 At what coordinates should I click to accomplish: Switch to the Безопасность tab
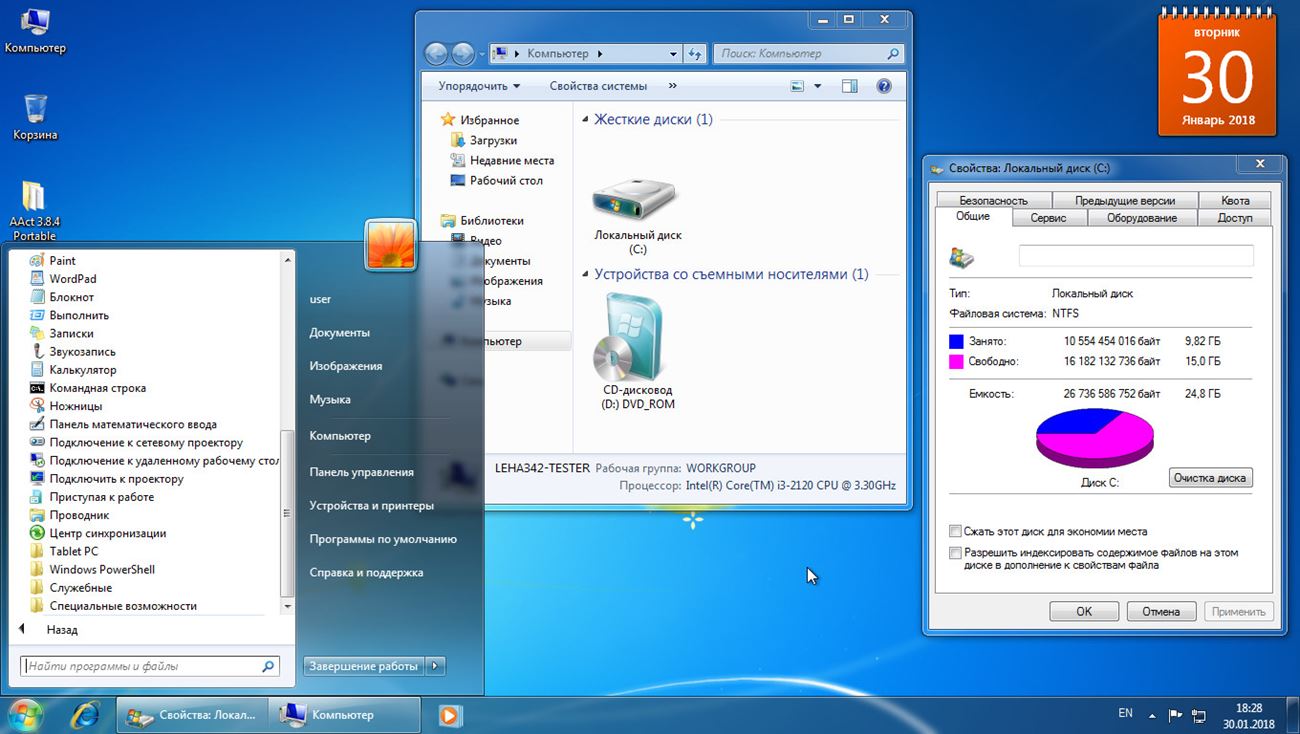click(992, 200)
